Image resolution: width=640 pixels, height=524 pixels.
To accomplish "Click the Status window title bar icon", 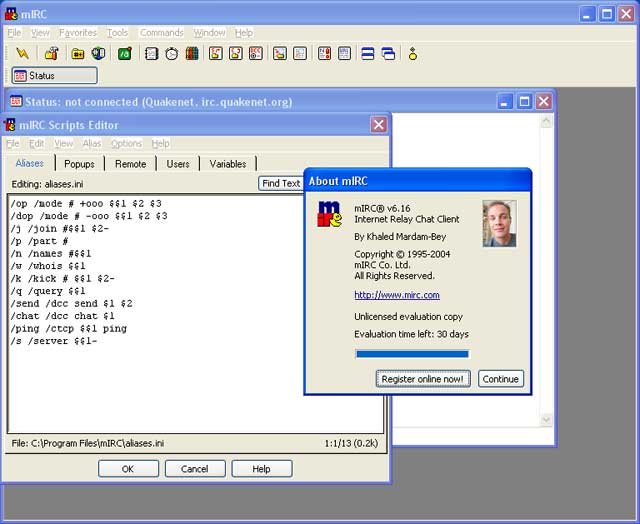I will pyautogui.click(x=16, y=101).
